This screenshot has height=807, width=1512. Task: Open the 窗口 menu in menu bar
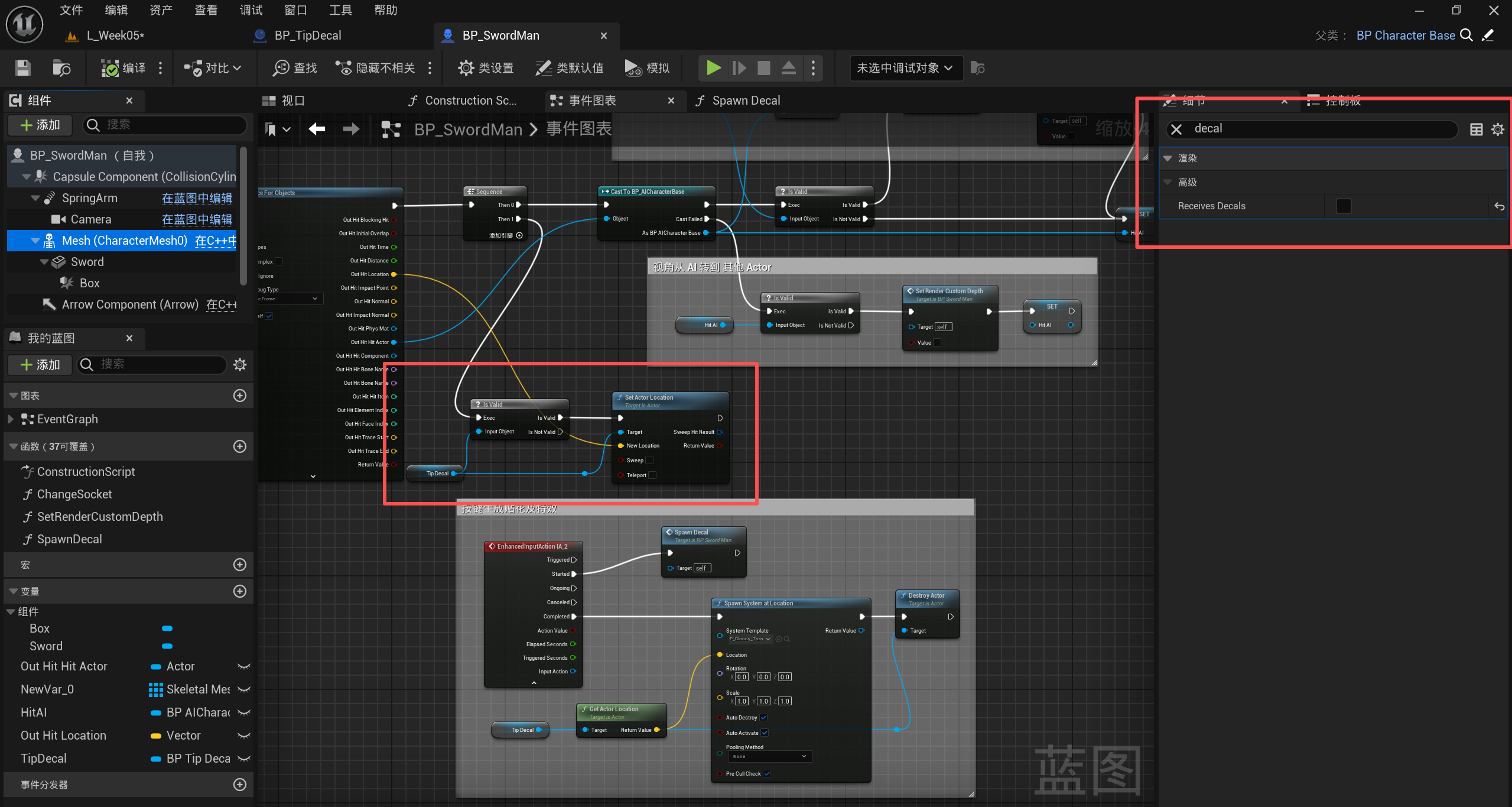(295, 10)
